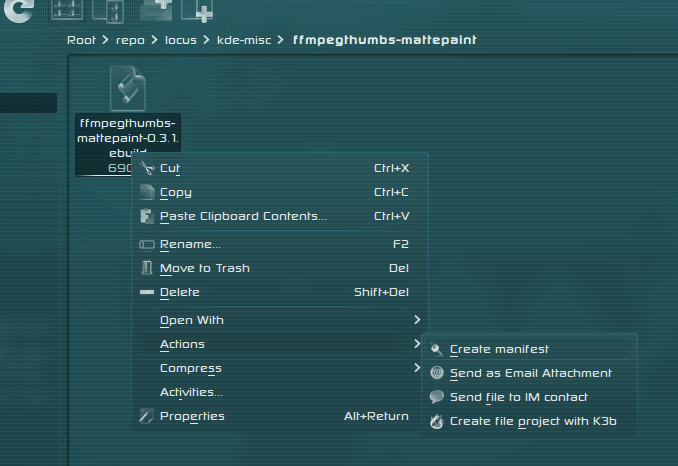Click the icons view mode toolbar button
The image size is (678, 466).
coord(67,10)
